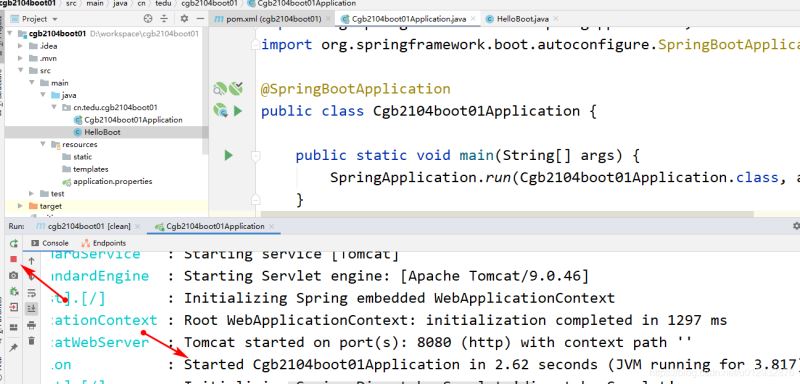The width and height of the screenshot is (800, 384).
Task: Open Project panel settings gear
Action: [x=184, y=19]
